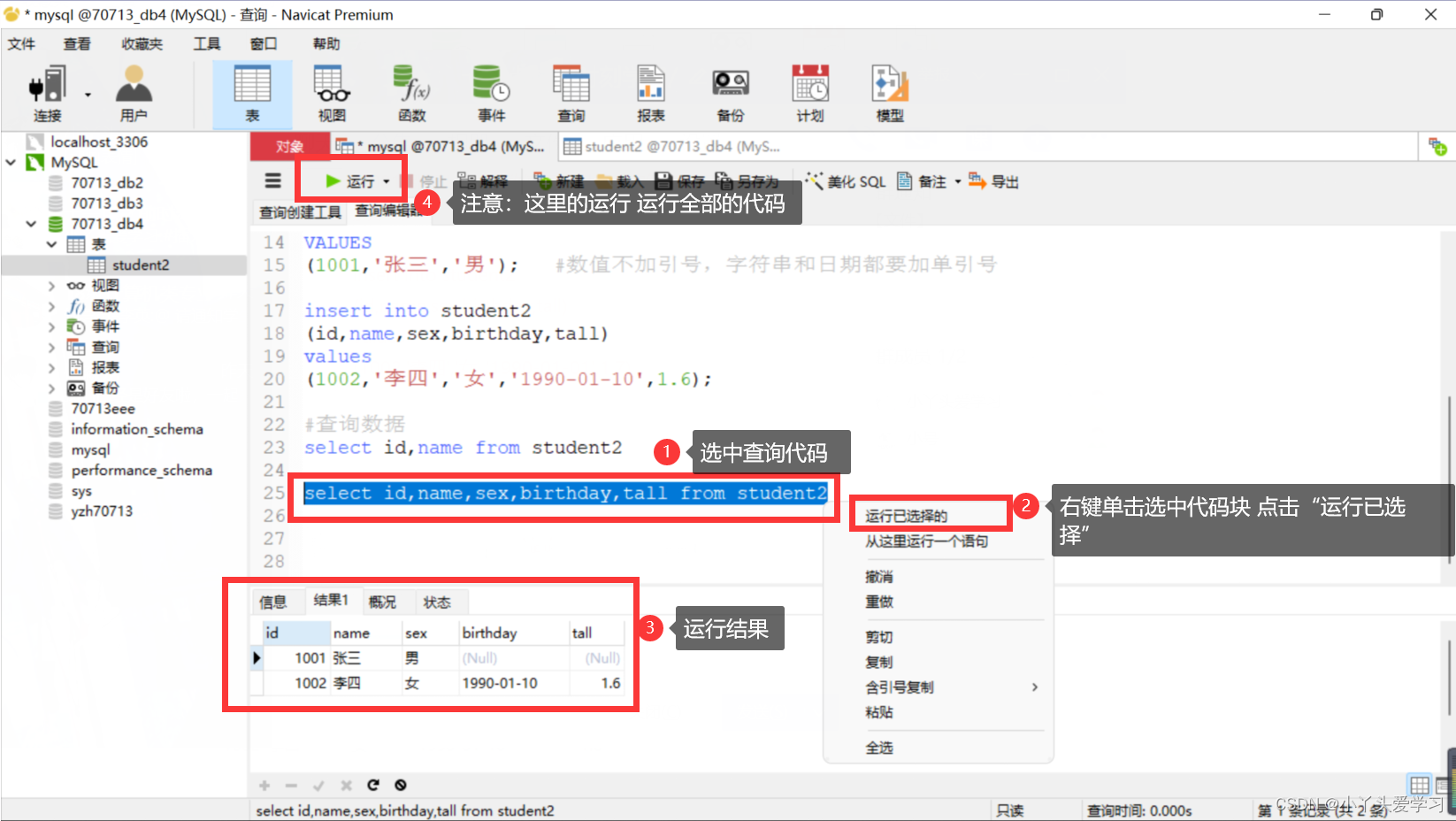Open the 收藏夹 menu
1456x821 pixels.
(x=142, y=43)
